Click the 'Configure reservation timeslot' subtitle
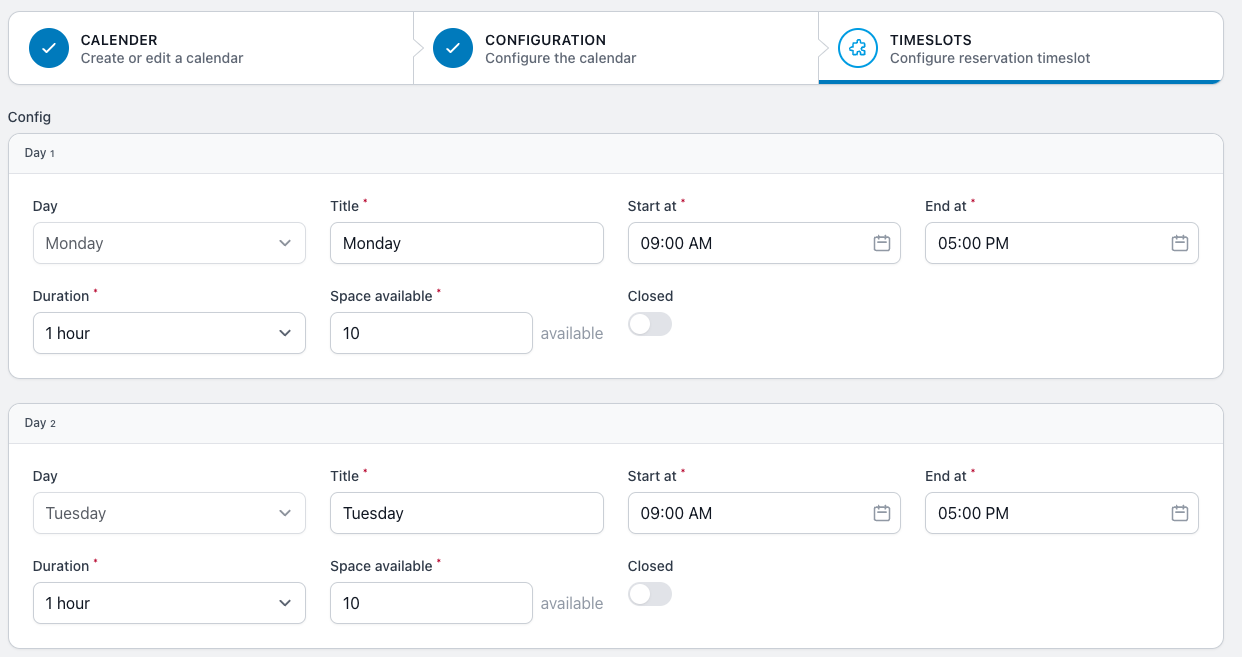This screenshot has width=1242, height=657. coord(990,58)
